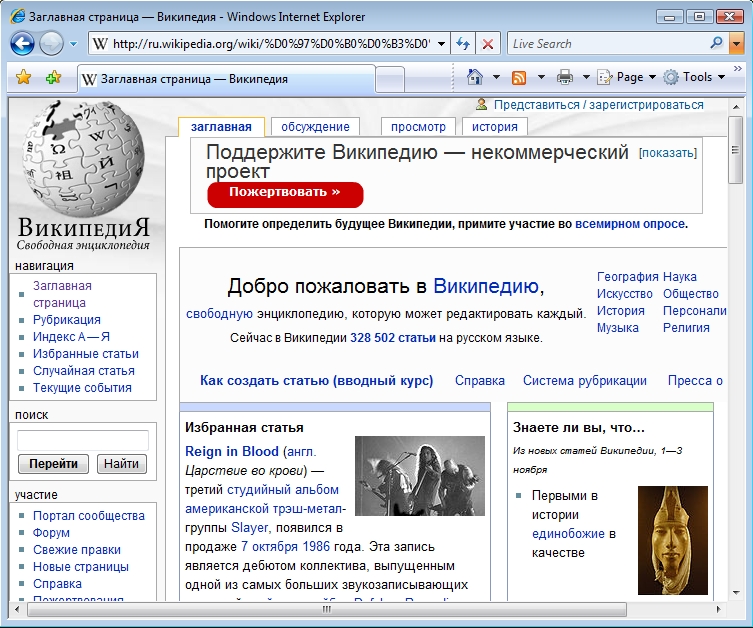Click the red Пожертвовать donate button
Viewport: 753px width, 628px height.
(x=285, y=194)
